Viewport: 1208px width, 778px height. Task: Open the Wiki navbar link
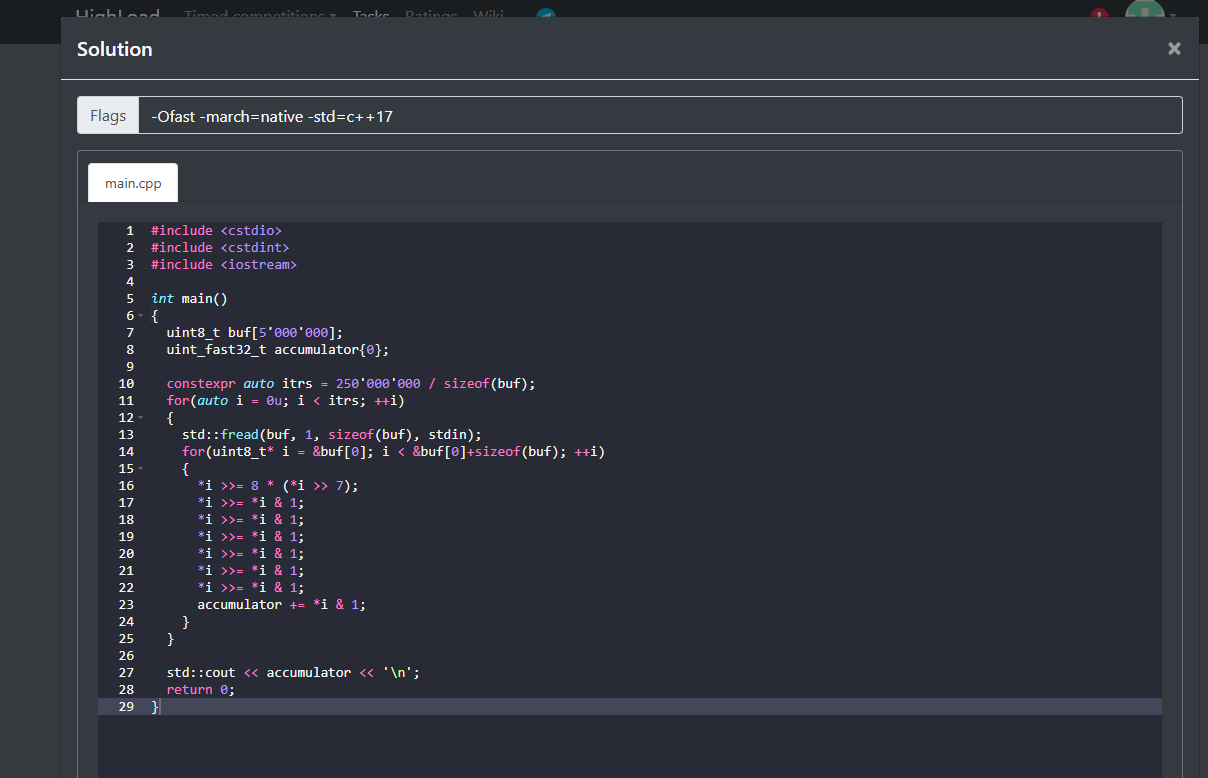pos(488,15)
